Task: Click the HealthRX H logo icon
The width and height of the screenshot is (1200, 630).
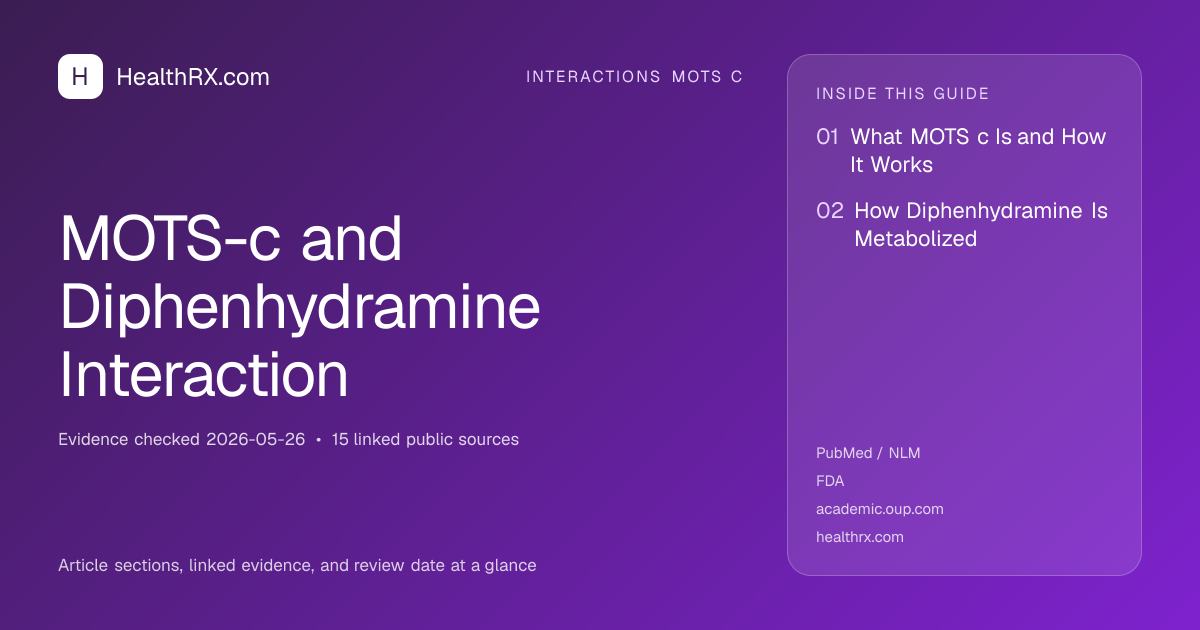Action: pyautogui.click(x=80, y=76)
